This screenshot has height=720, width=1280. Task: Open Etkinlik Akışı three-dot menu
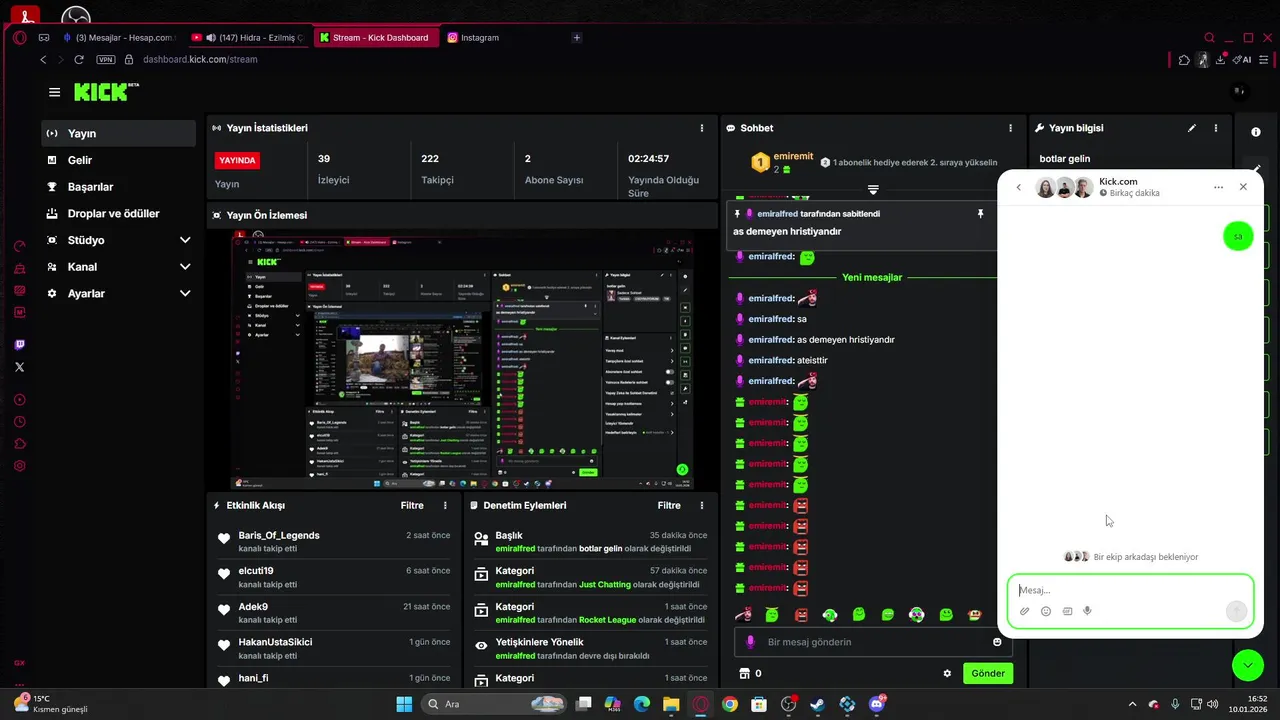(x=445, y=506)
